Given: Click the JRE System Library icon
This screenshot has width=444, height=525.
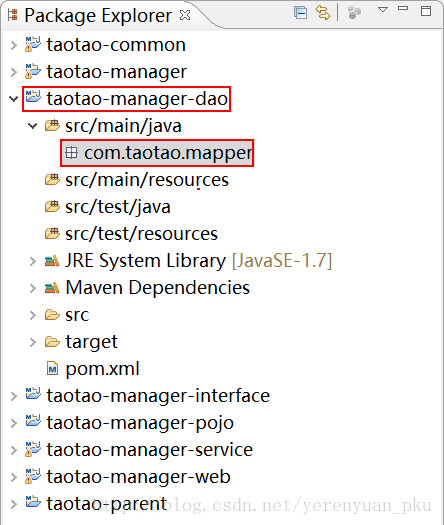Looking at the screenshot, I should click(52, 260).
